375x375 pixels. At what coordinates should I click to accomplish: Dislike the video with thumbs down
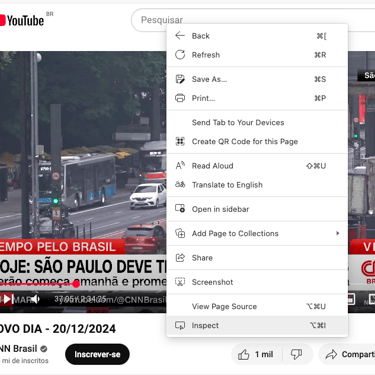(x=296, y=354)
